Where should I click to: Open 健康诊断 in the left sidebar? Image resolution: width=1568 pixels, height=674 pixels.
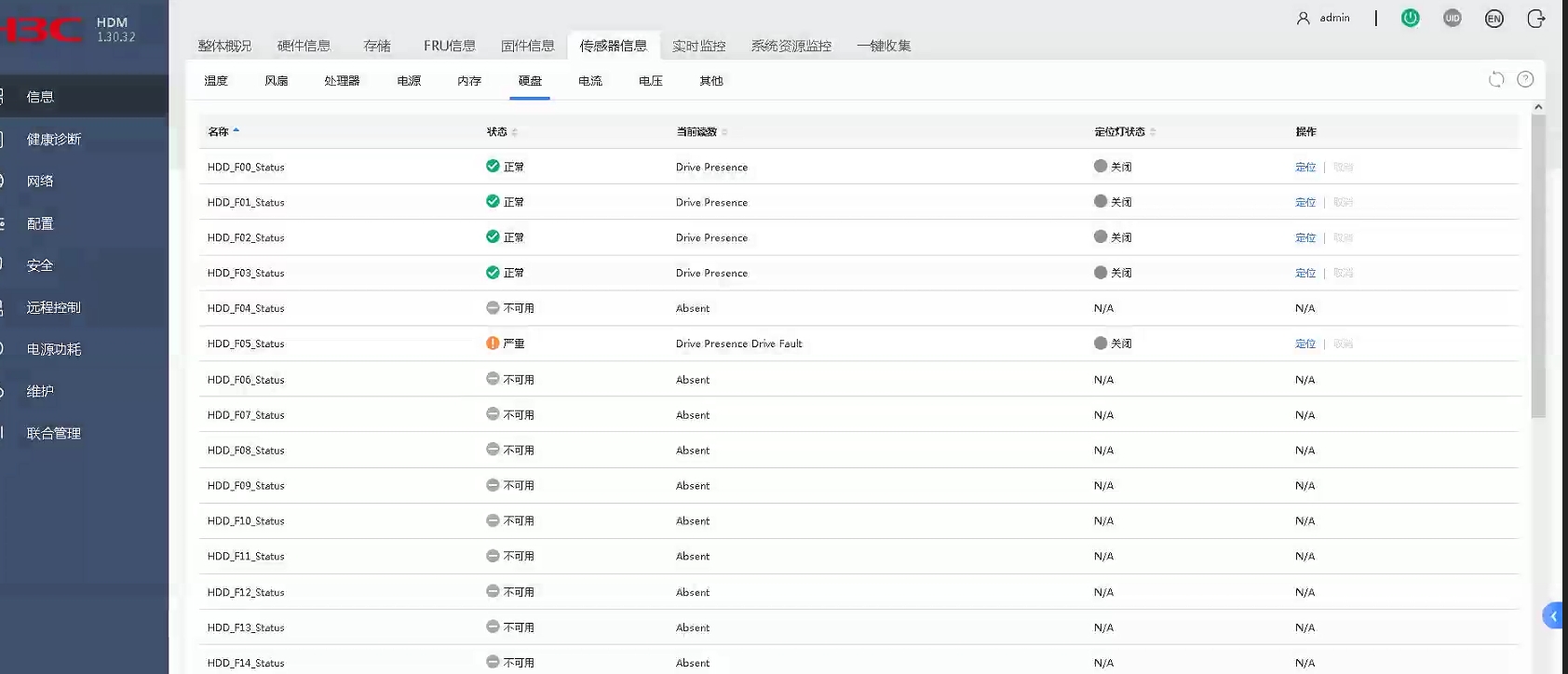click(x=54, y=139)
